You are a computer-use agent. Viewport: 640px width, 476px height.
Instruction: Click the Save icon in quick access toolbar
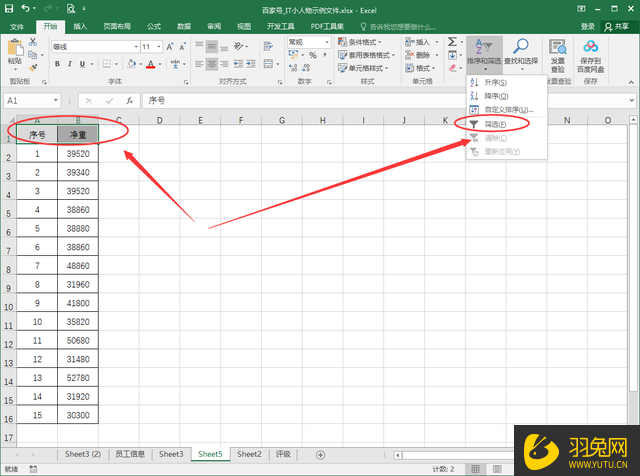coord(9,8)
